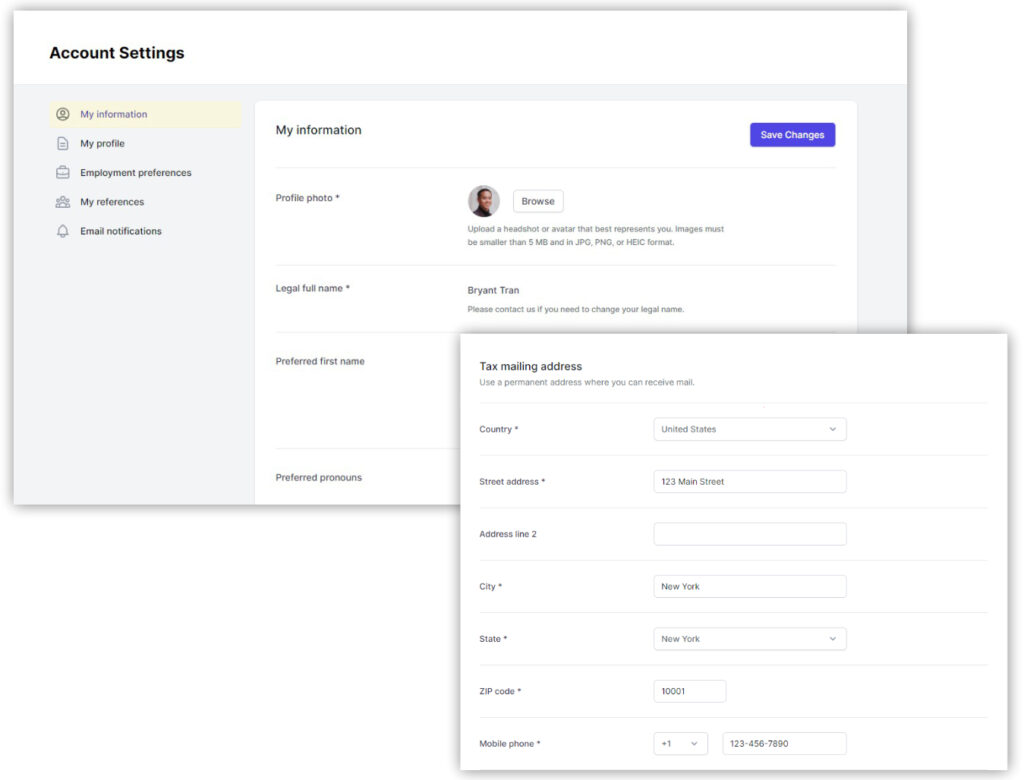1024x780 pixels.
Task: Click the My profile document icon
Action: [x=63, y=144]
